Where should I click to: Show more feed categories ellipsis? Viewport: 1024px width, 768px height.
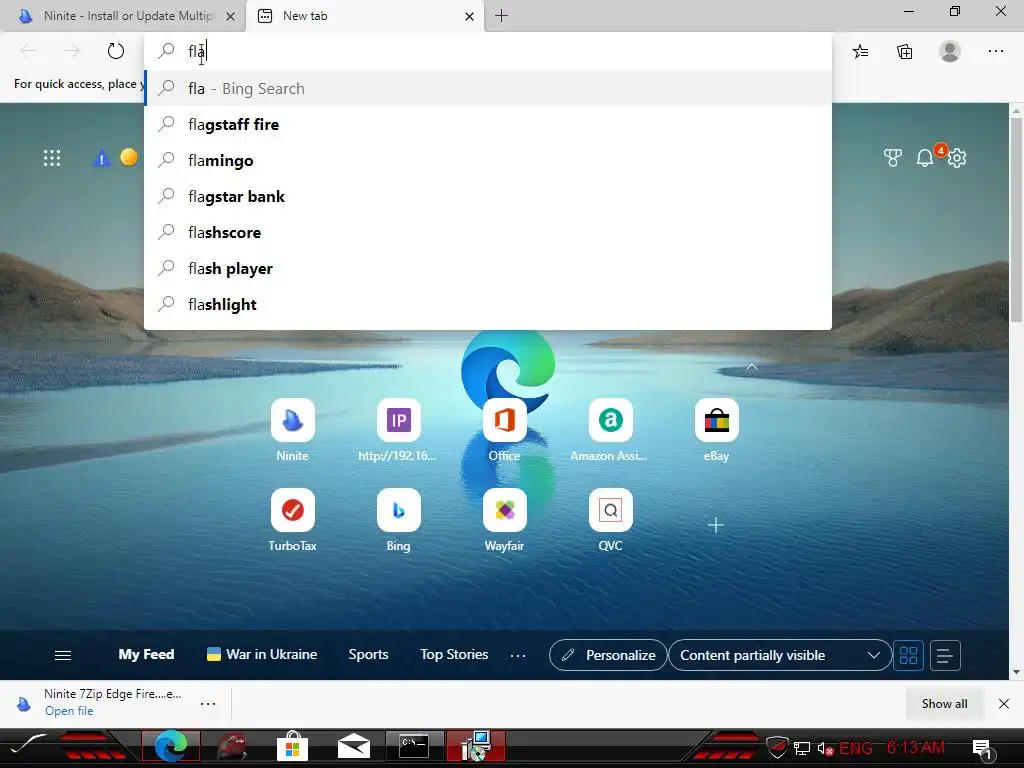(x=518, y=655)
